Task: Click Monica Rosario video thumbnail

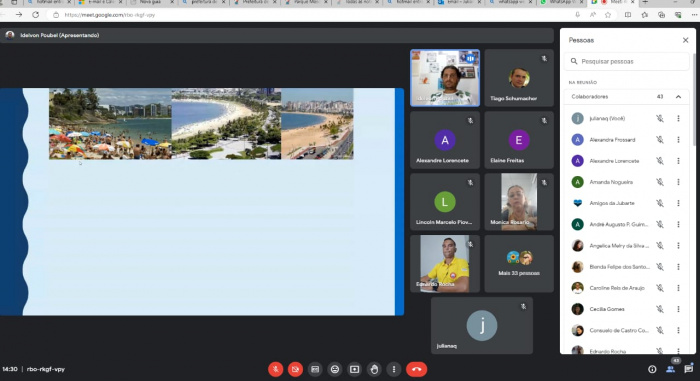Action: pyautogui.click(x=519, y=202)
